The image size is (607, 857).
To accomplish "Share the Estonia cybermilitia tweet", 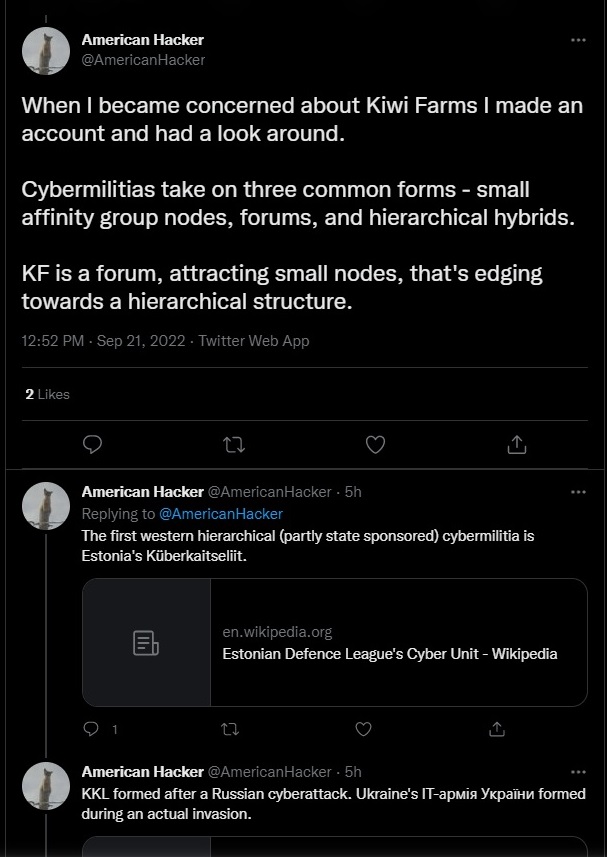I will [497, 730].
